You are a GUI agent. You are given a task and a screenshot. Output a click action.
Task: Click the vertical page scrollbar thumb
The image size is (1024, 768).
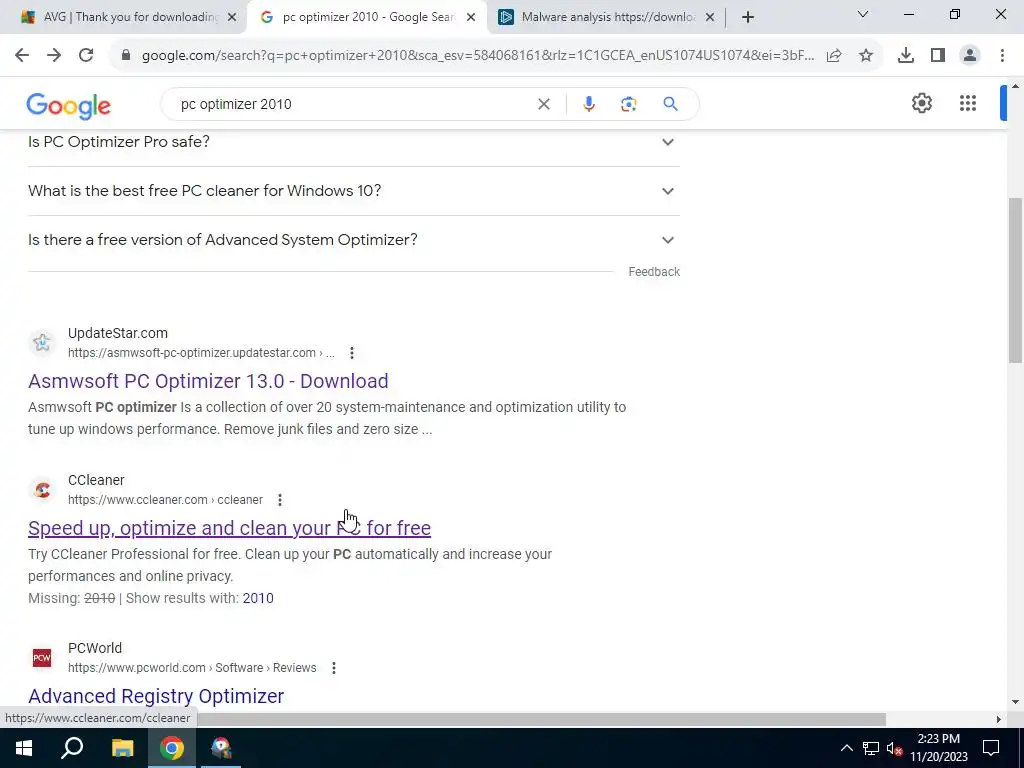point(1015,281)
